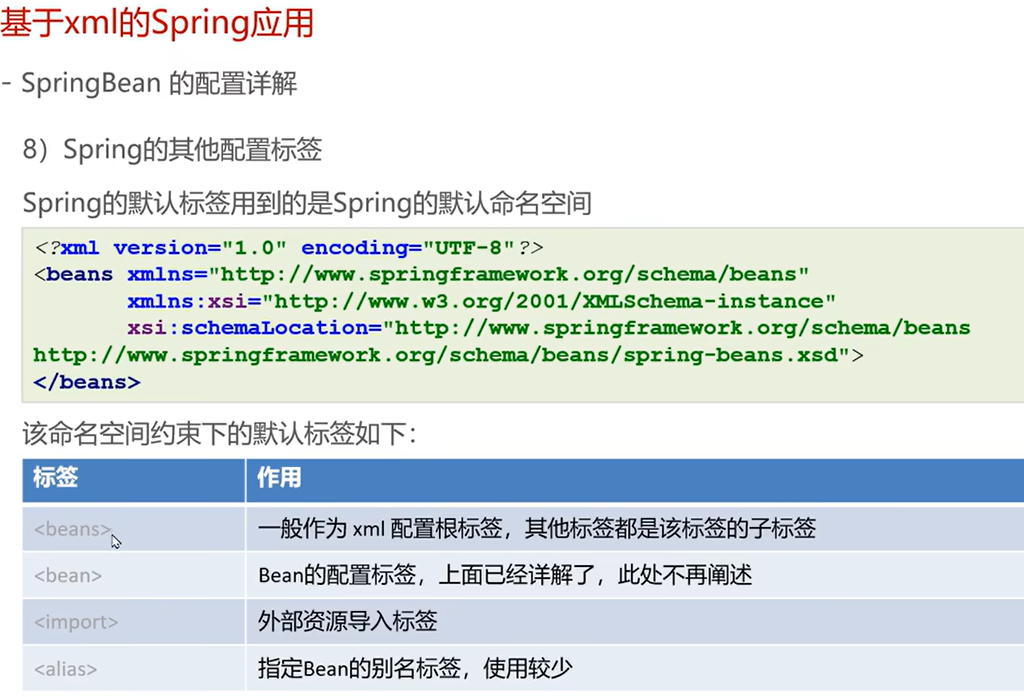Click the "标签" table column header
Image resolution: width=1024 pixels, height=697 pixels.
(55, 478)
